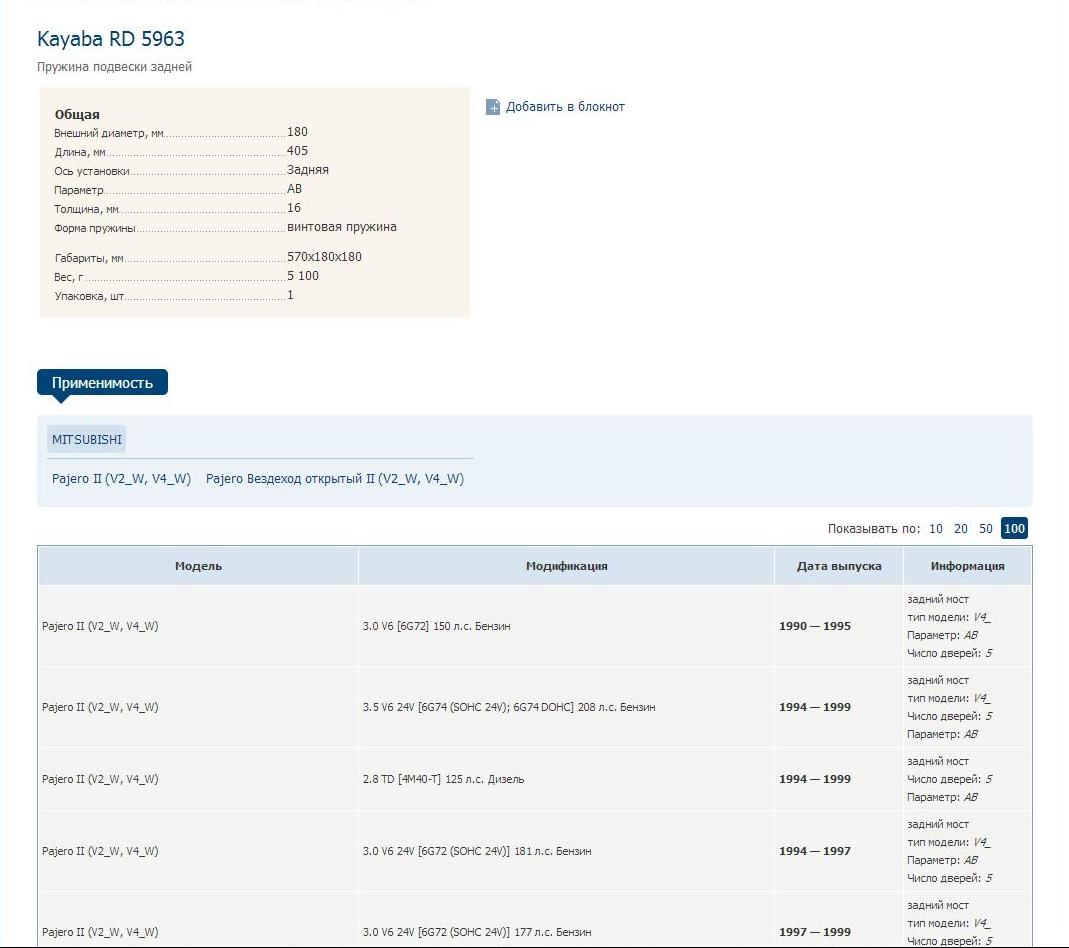
Task: Click the '570x180x180' dimensions value
Action: pyautogui.click(x=325, y=257)
